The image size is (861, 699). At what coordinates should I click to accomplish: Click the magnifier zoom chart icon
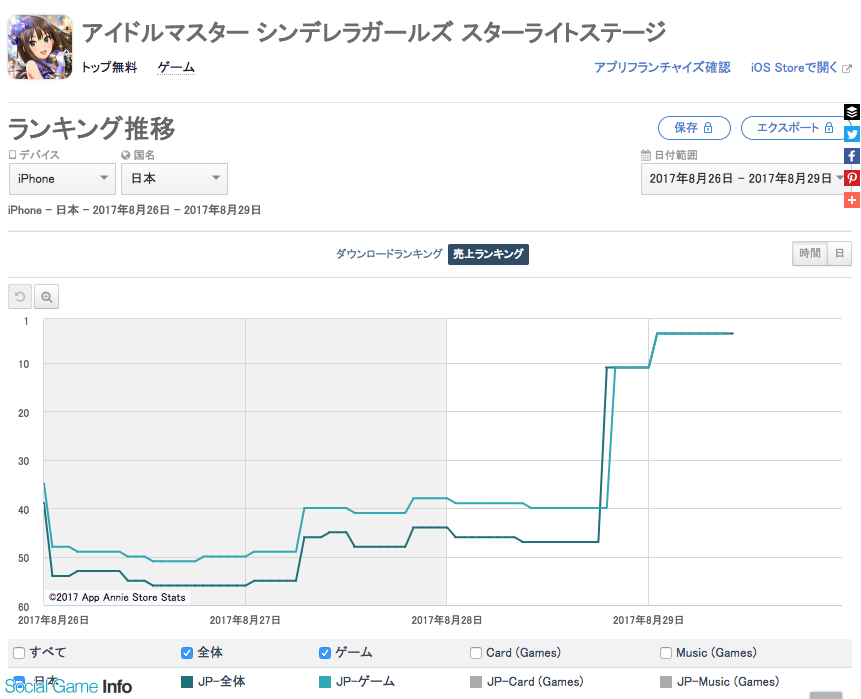[x=47, y=297]
